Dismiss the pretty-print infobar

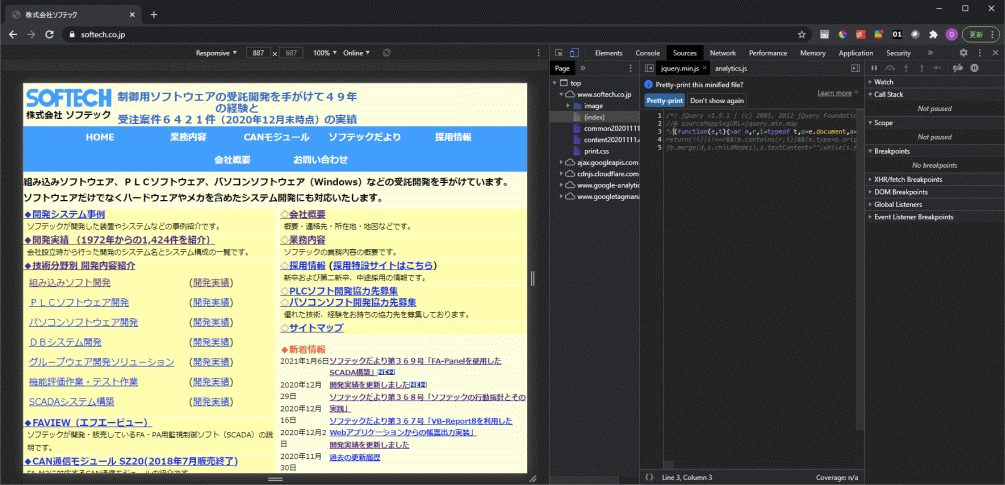[857, 93]
